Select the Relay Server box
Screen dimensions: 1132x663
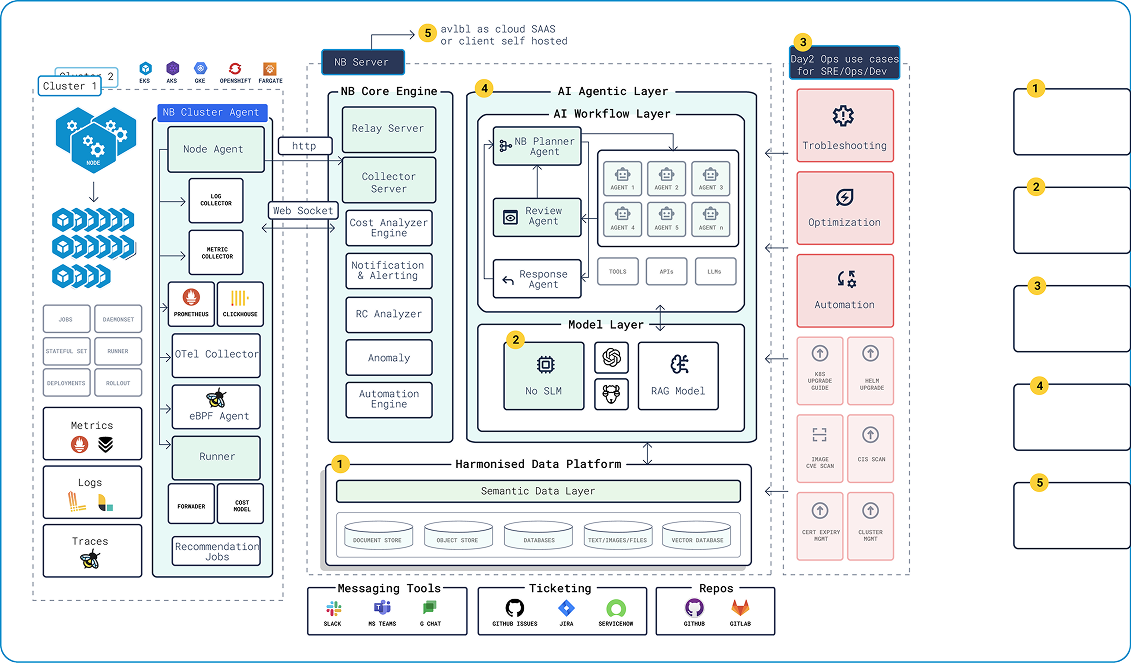[x=388, y=129]
